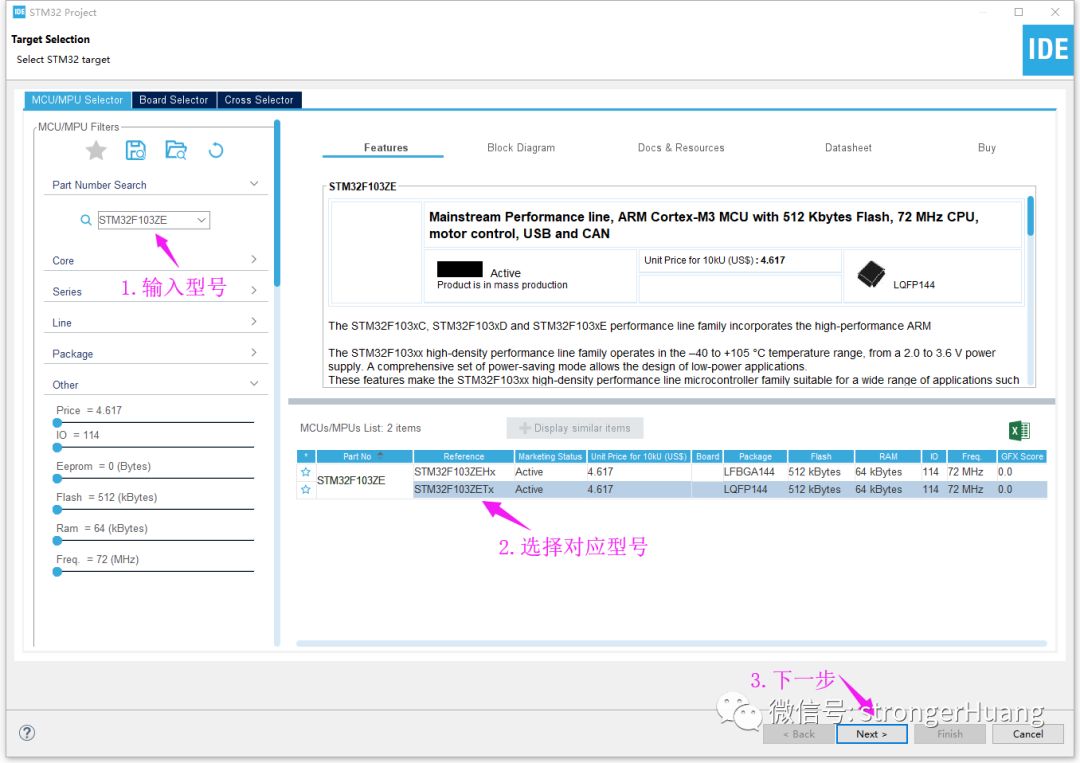Image resolution: width=1080 pixels, height=763 pixels.
Task: Click the favorites star column header
Action: click(306, 456)
